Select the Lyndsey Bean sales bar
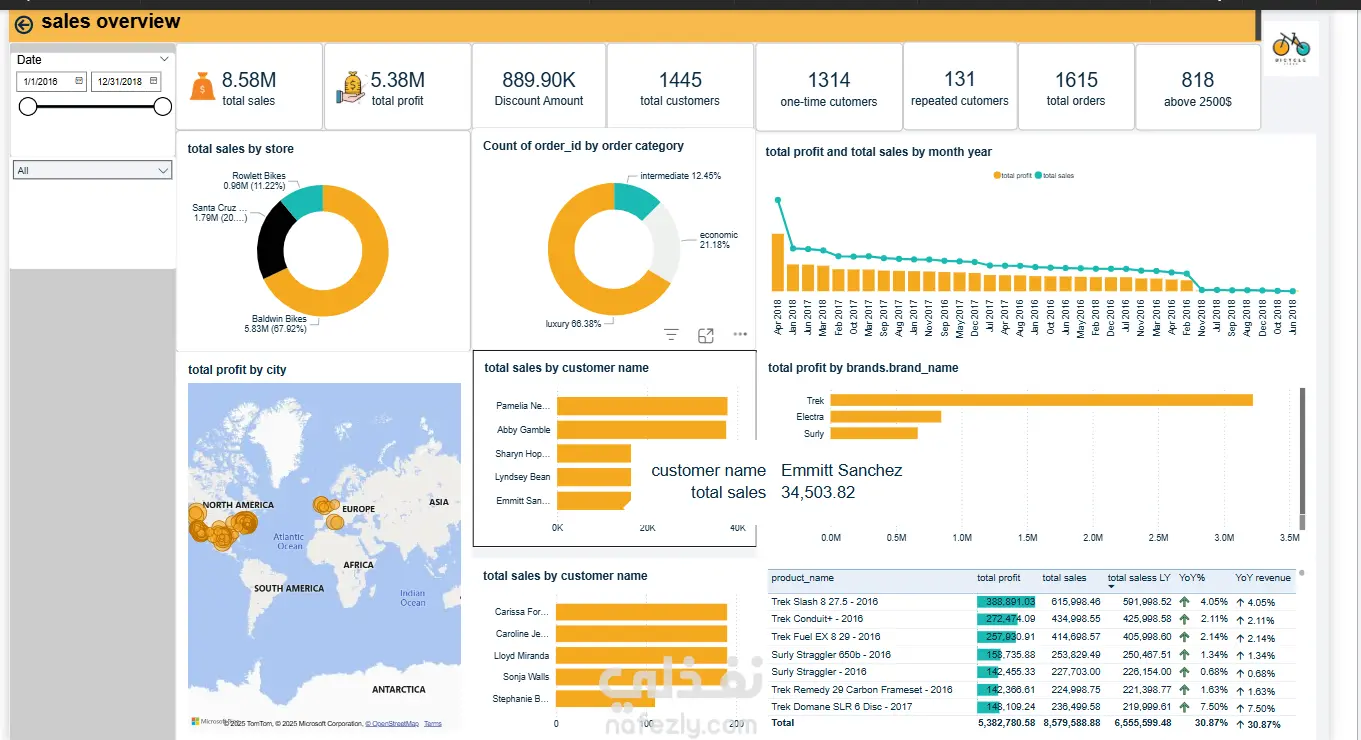The width and height of the screenshot is (1361, 740). tap(594, 477)
